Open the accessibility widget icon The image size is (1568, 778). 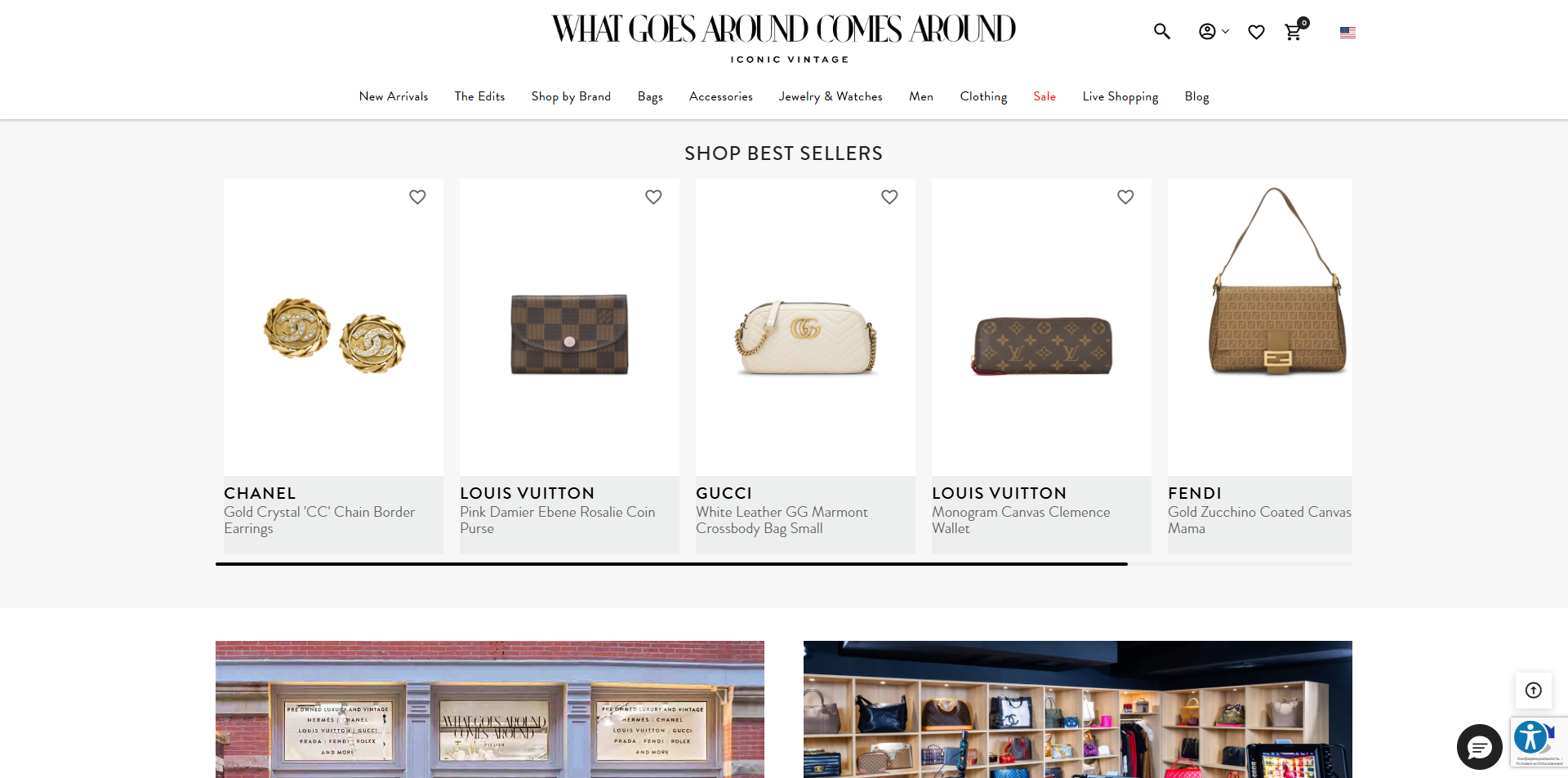[1531, 738]
